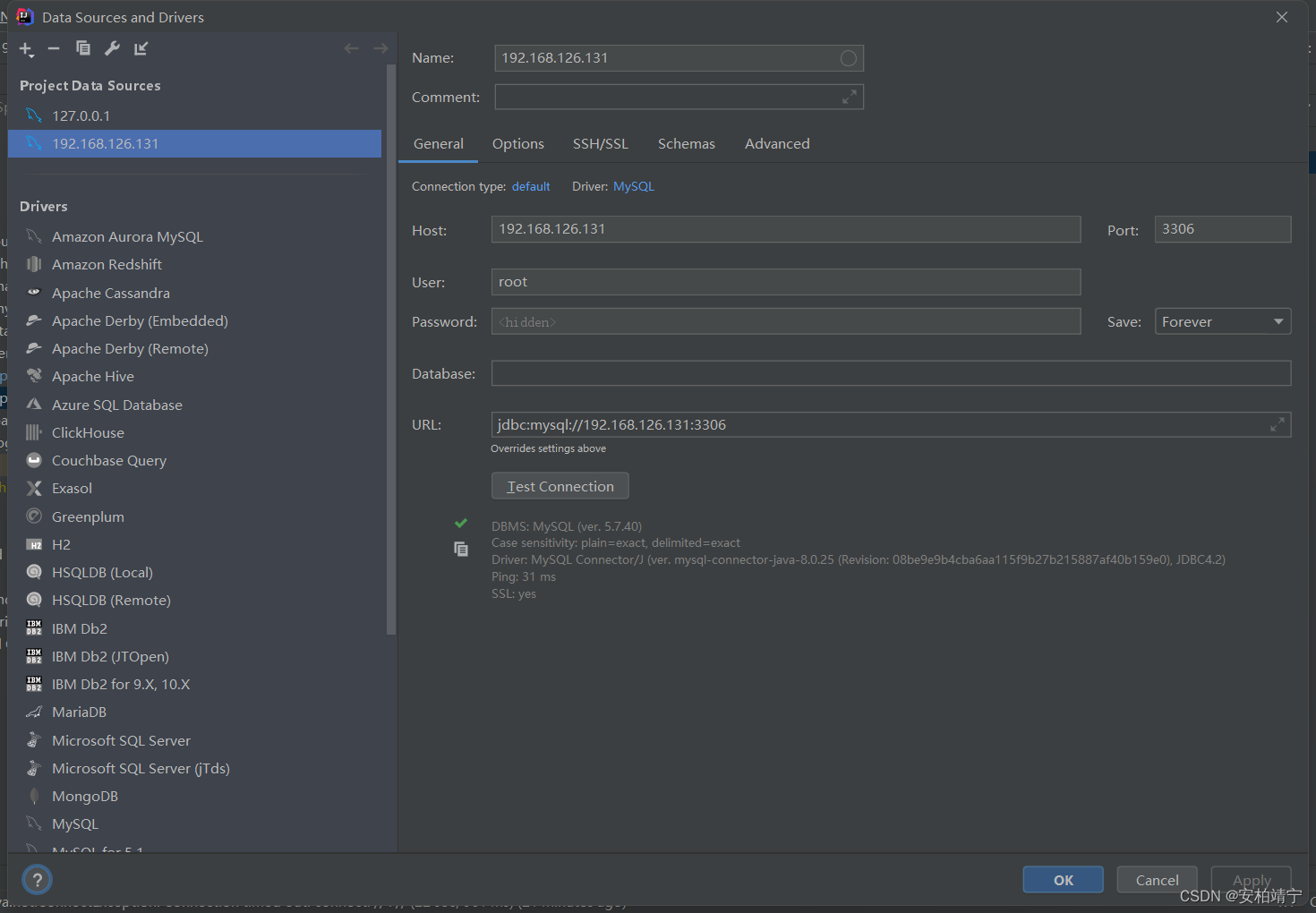The width and height of the screenshot is (1316, 913).
Task: Click the Duplicate data source icon
Action: pyautogui.click(x=83, y=48)
